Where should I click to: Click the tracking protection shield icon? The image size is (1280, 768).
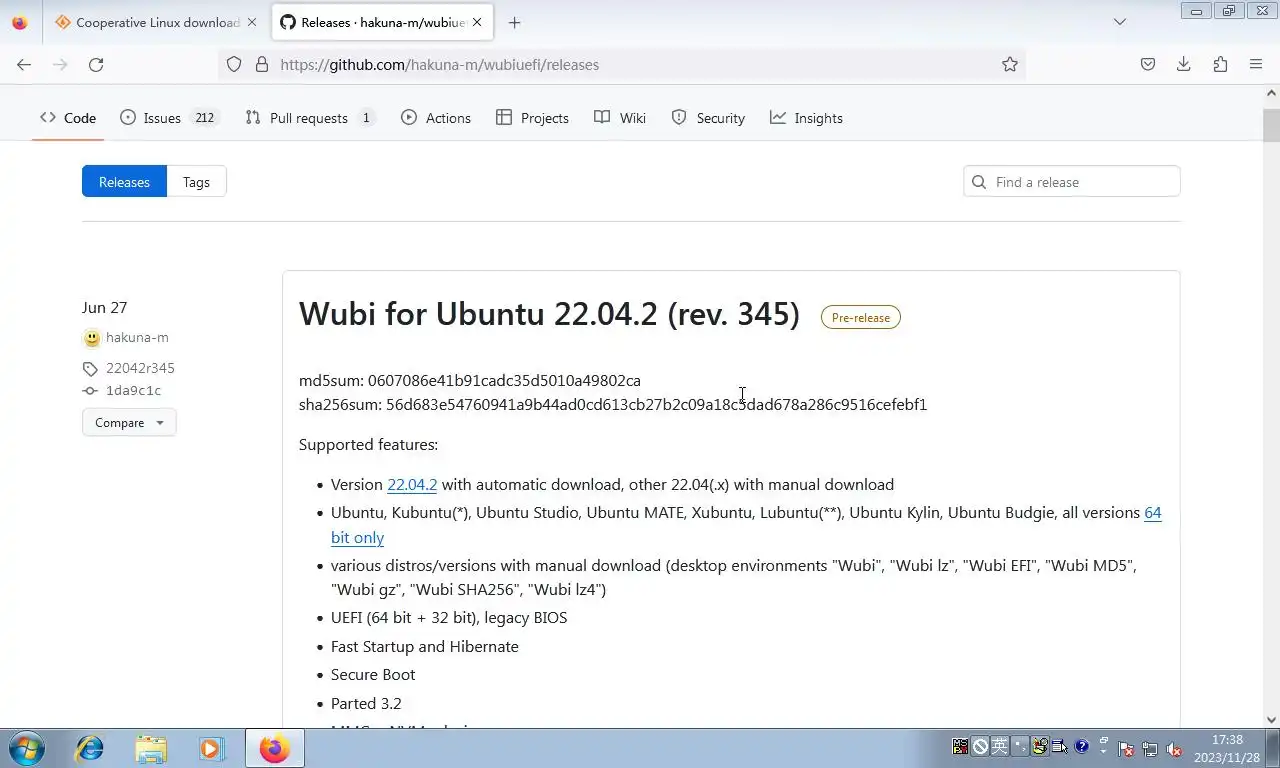[x=234, y=64]
